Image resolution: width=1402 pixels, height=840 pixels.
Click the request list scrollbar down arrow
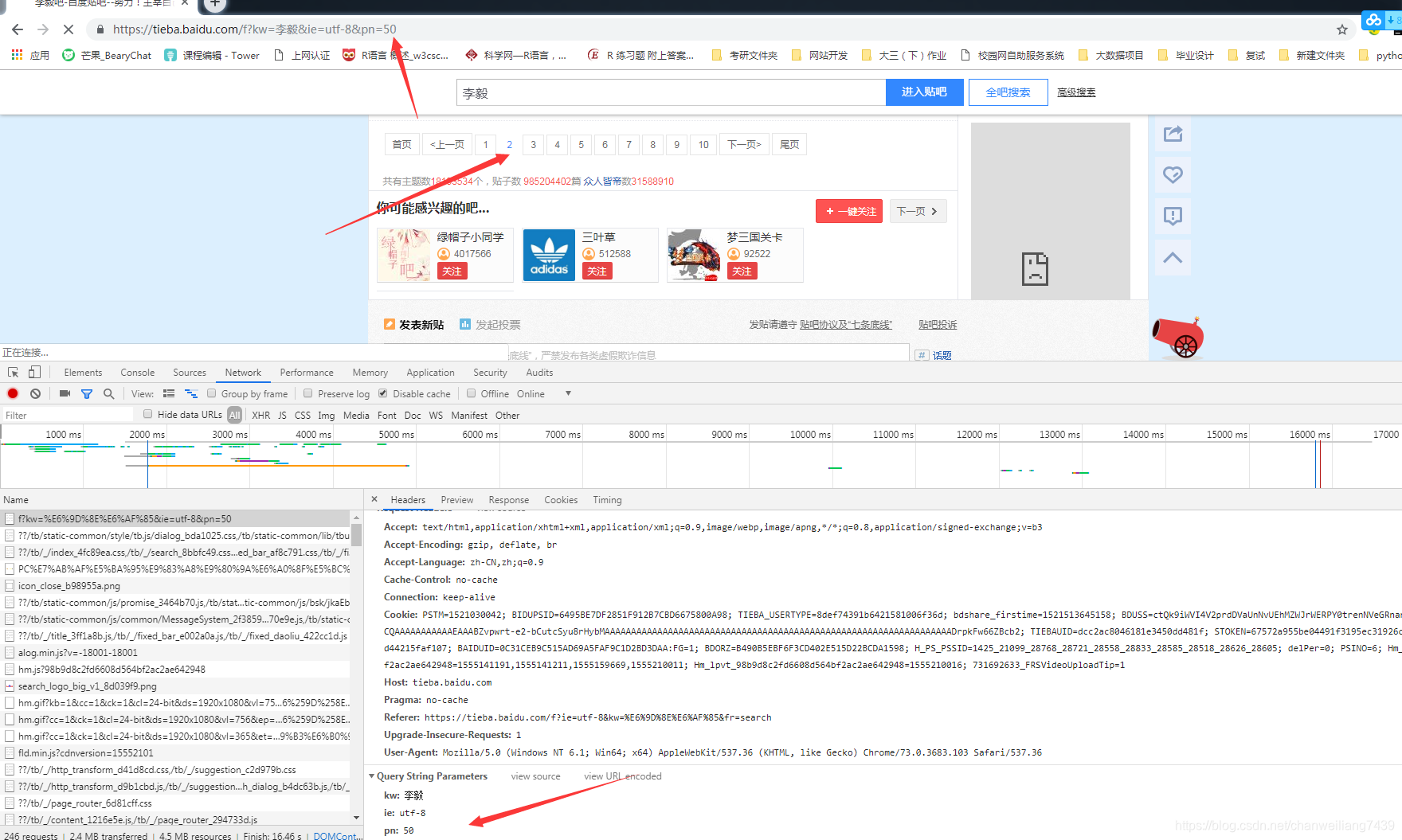click(x=356, y=818)
